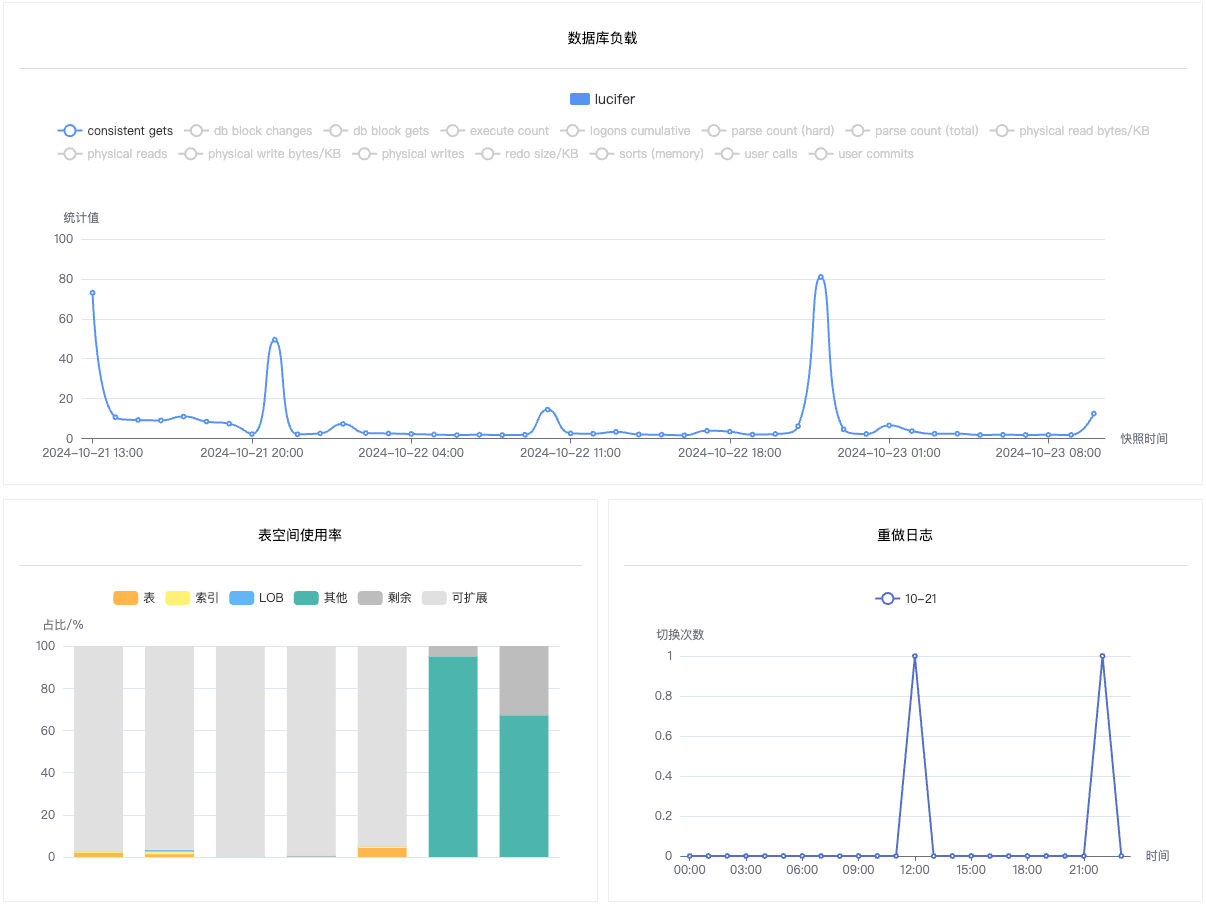Screen dimensions: 1206x907
Task: Show the user commits series
Action: coord(861,154)
